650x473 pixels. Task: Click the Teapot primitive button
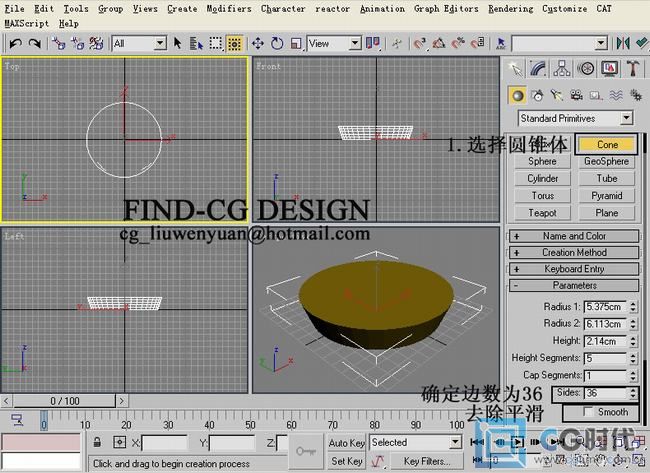(x=542, y=213)
